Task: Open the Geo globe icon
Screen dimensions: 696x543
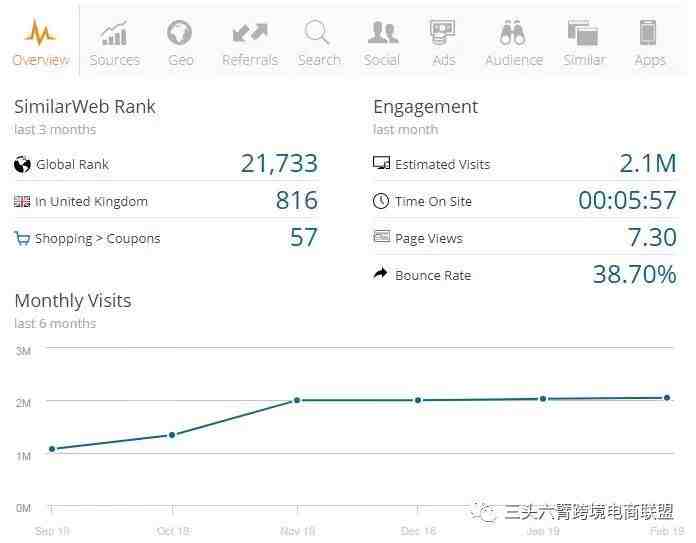Action: click(179, 32)
